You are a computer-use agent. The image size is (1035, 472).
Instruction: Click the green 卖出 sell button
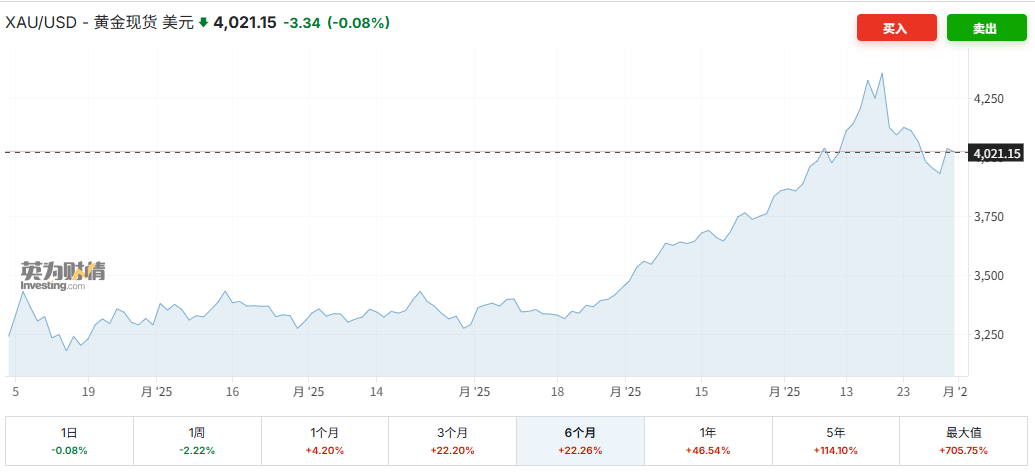point(985,28)
